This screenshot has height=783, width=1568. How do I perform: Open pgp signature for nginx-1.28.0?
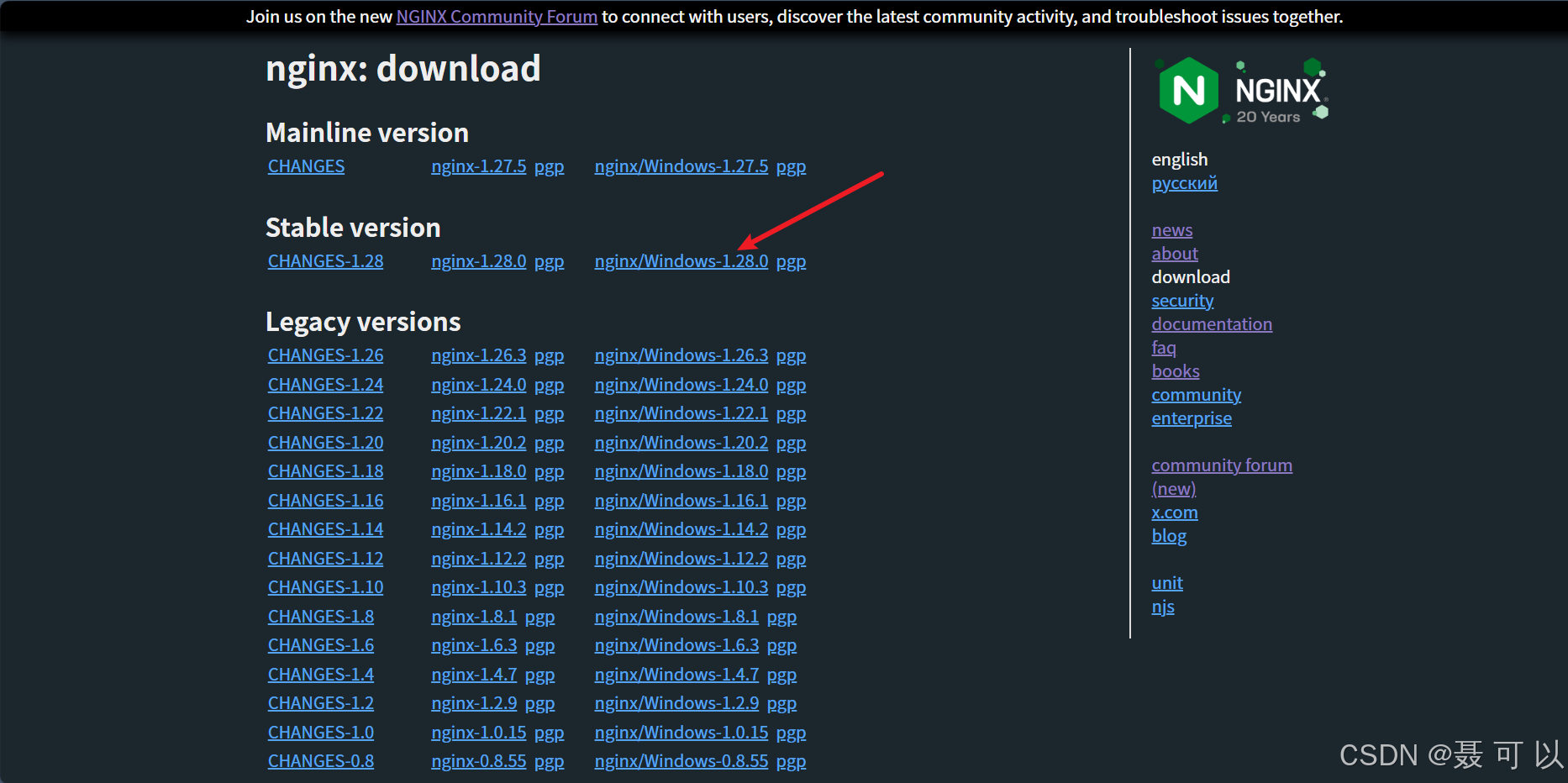549,261
